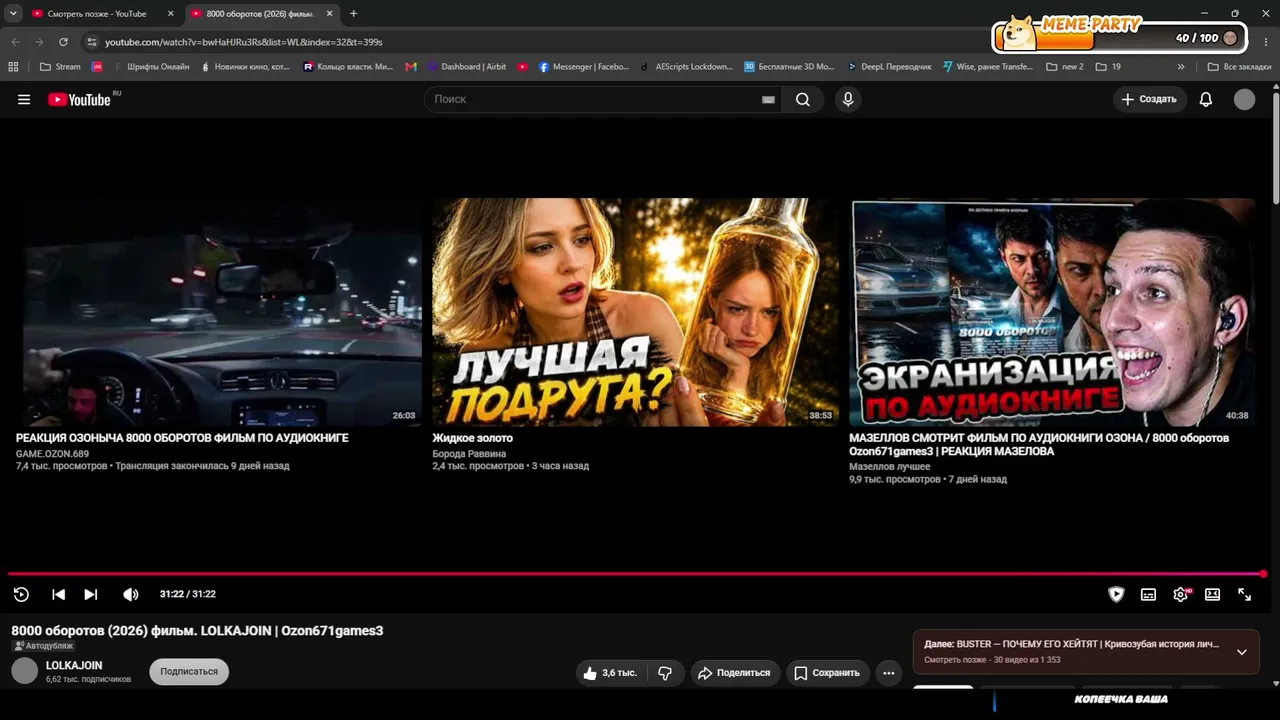Screen dimensions: 1280x720
Task: Open the tab search dropdown
Action: (x=13, y=14)
